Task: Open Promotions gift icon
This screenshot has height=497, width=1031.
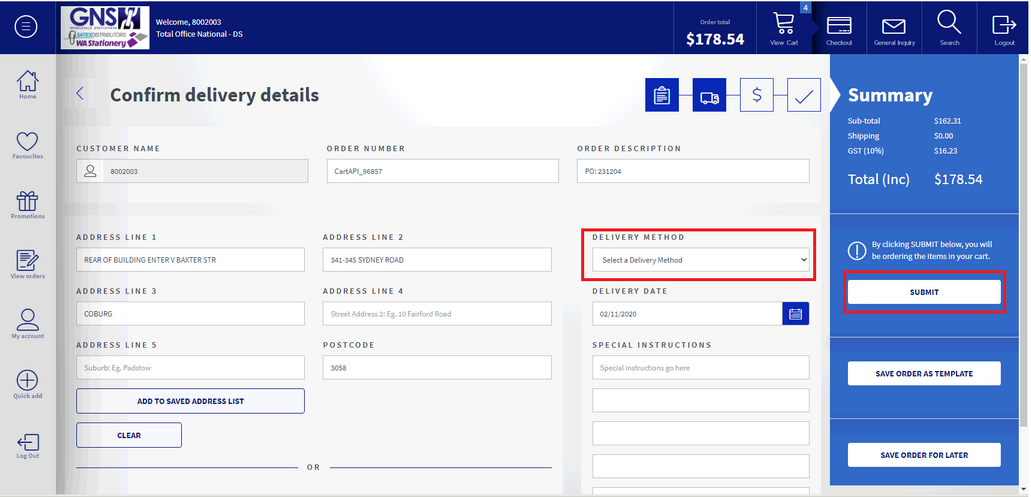Action: coord(27,204)
